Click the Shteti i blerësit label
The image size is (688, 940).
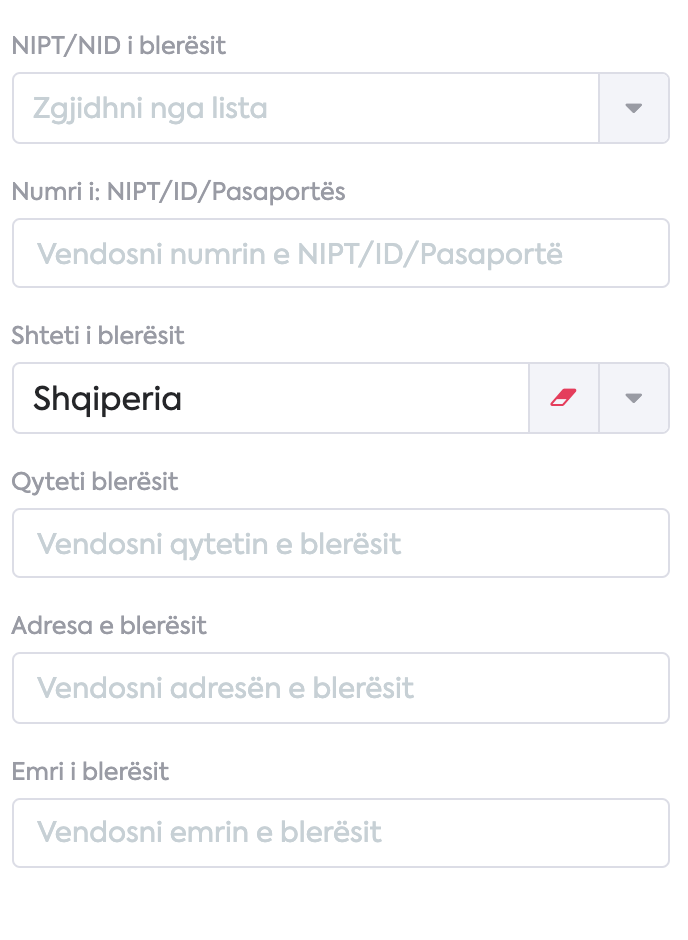pyautogui.click(x=98, y=336)
